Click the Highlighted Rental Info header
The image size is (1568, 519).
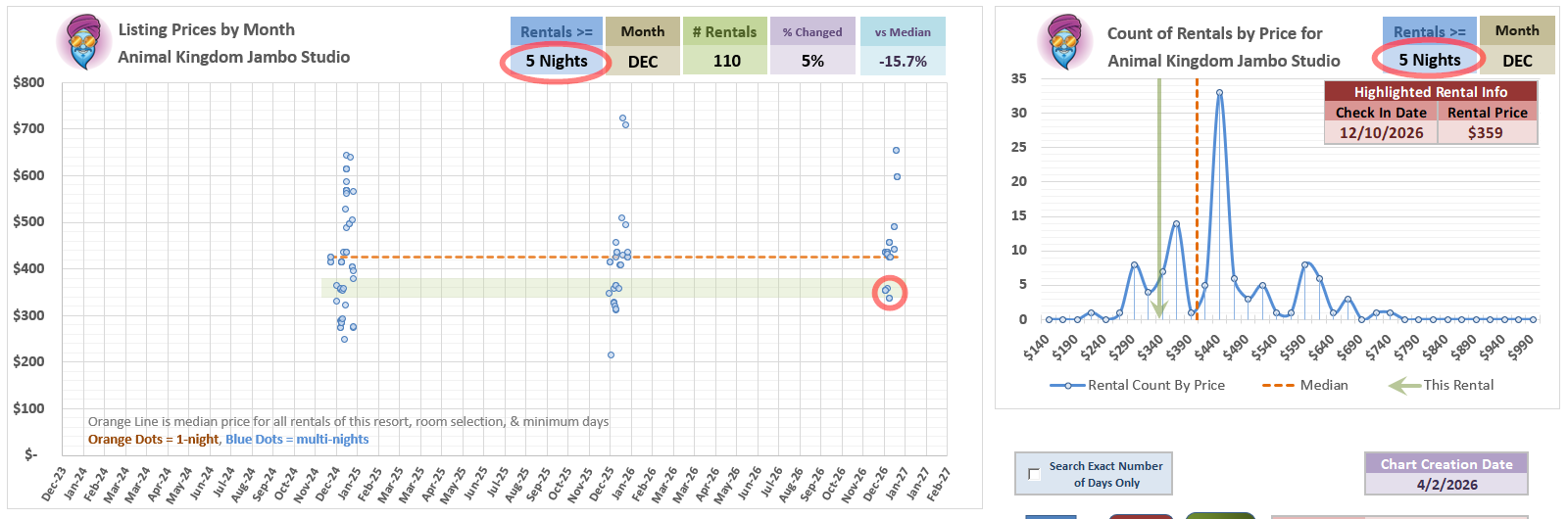point(1430,91)
